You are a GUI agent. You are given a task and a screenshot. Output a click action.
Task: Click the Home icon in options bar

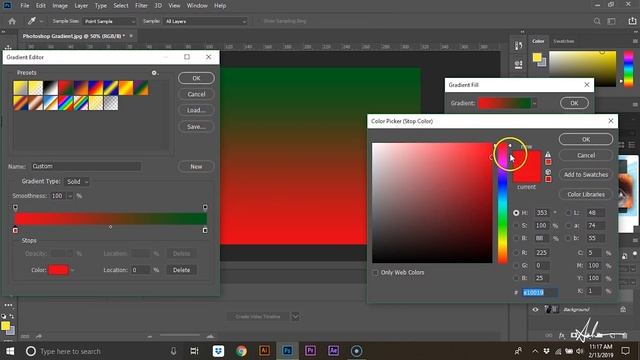click(x=12, y=21)
